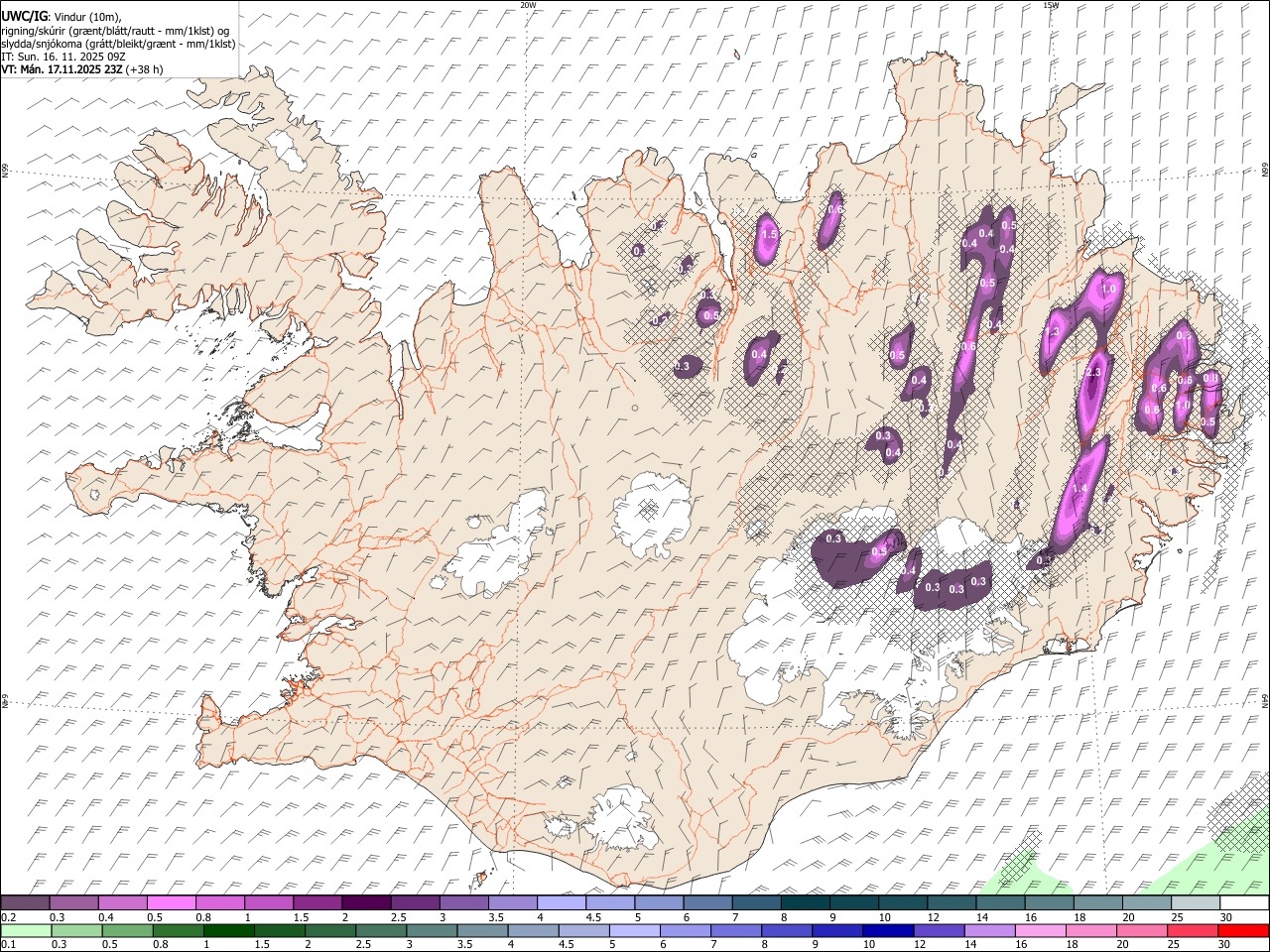Select the bottom-row red-pink swatch at 25
Image resolution: width=1270 pixels, height=952 pixels.
coord(1193,930)
